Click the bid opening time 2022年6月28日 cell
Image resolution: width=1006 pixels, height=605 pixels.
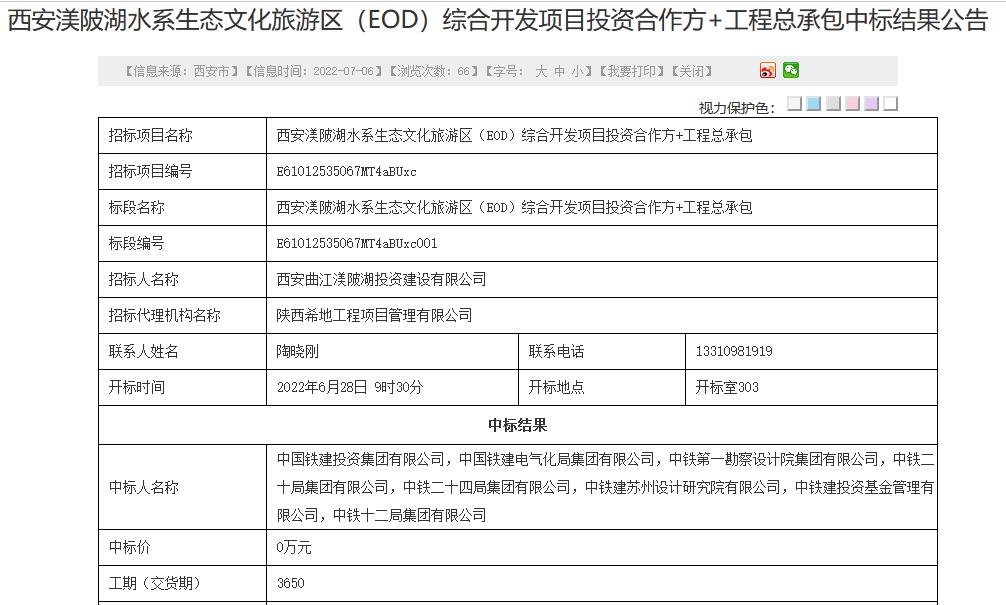pos(349,388)
